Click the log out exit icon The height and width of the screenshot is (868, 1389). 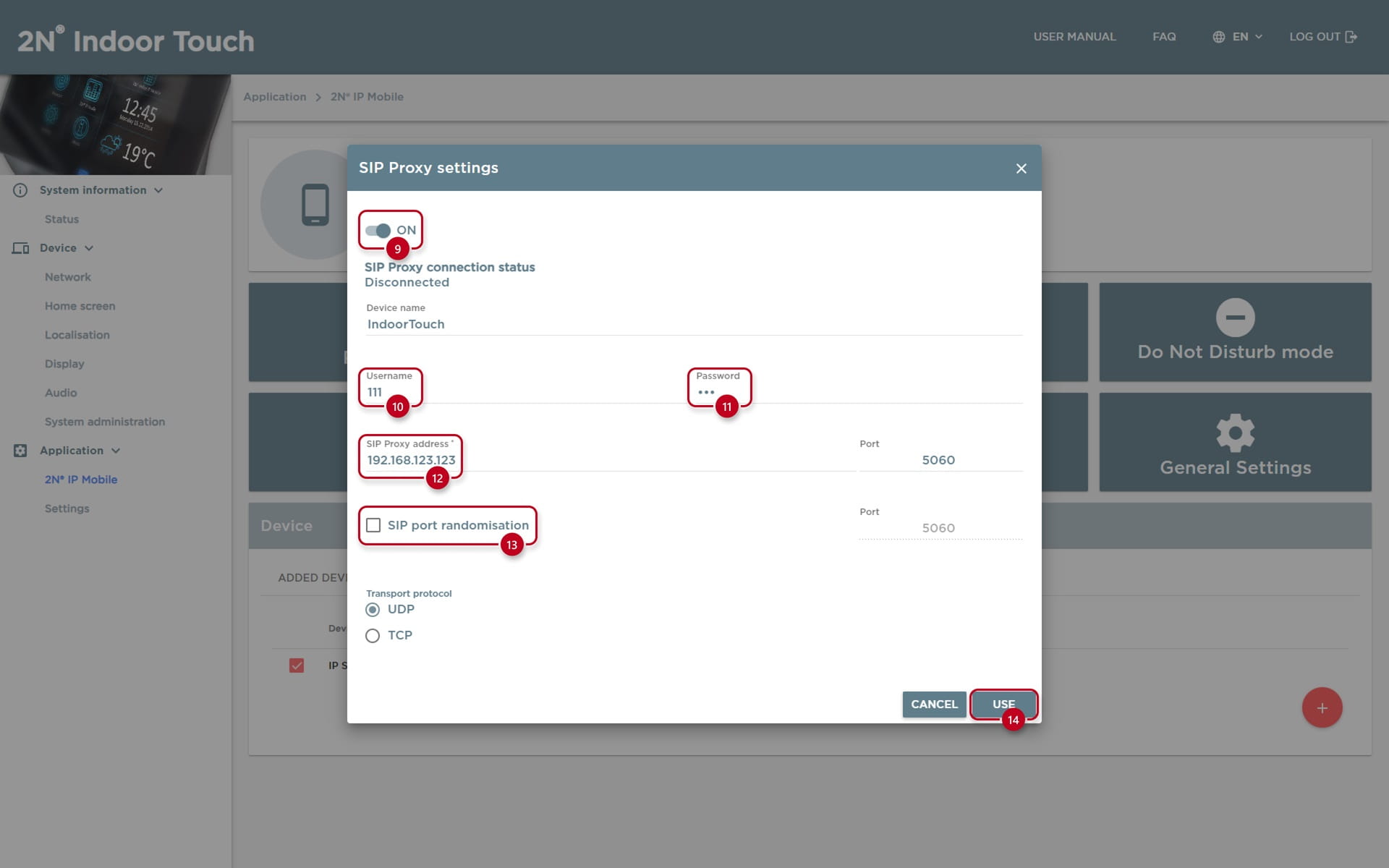click(x=1351, y=37)
